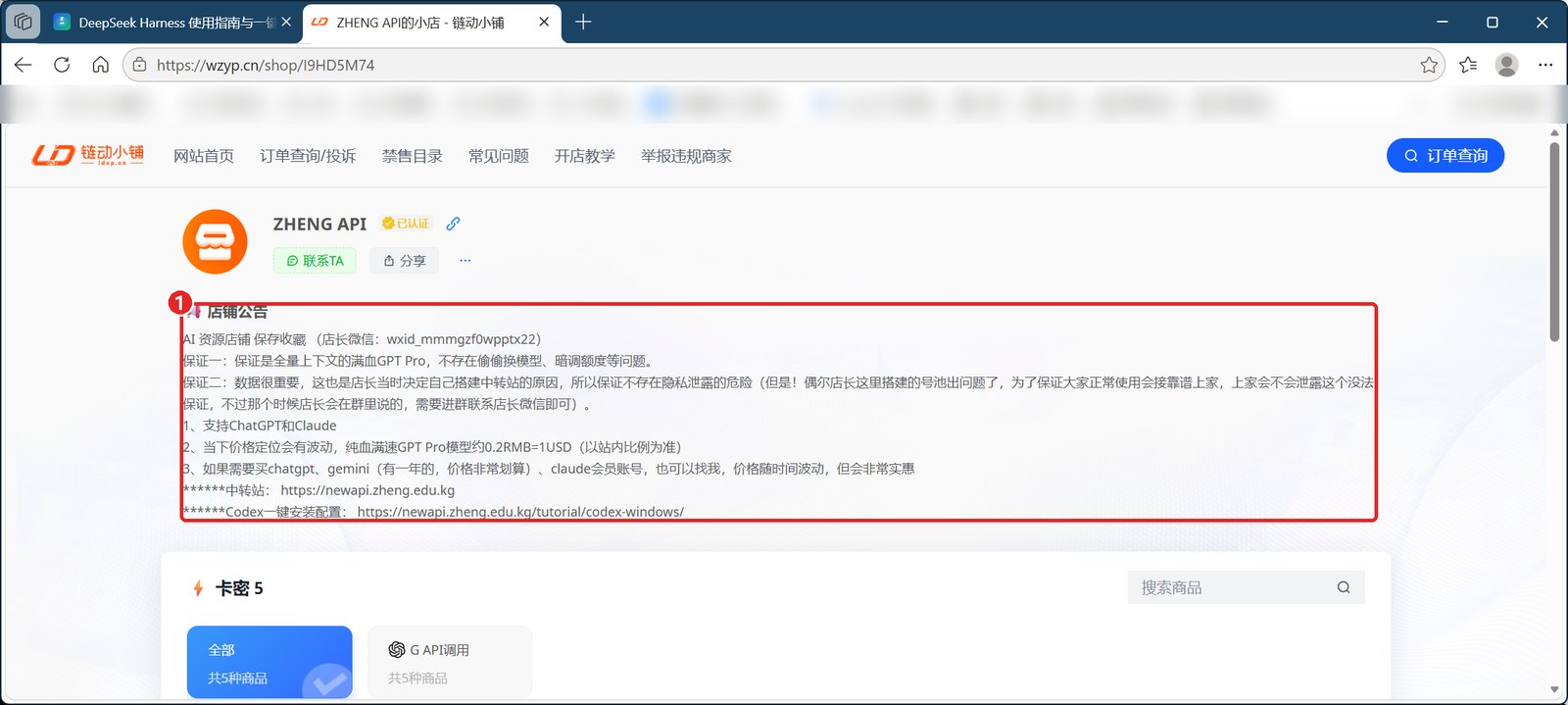The height and width of the screenshot is (705, 1568).
Task: Click the scrollbar up arrow
Action: [x=1554, y=132]
